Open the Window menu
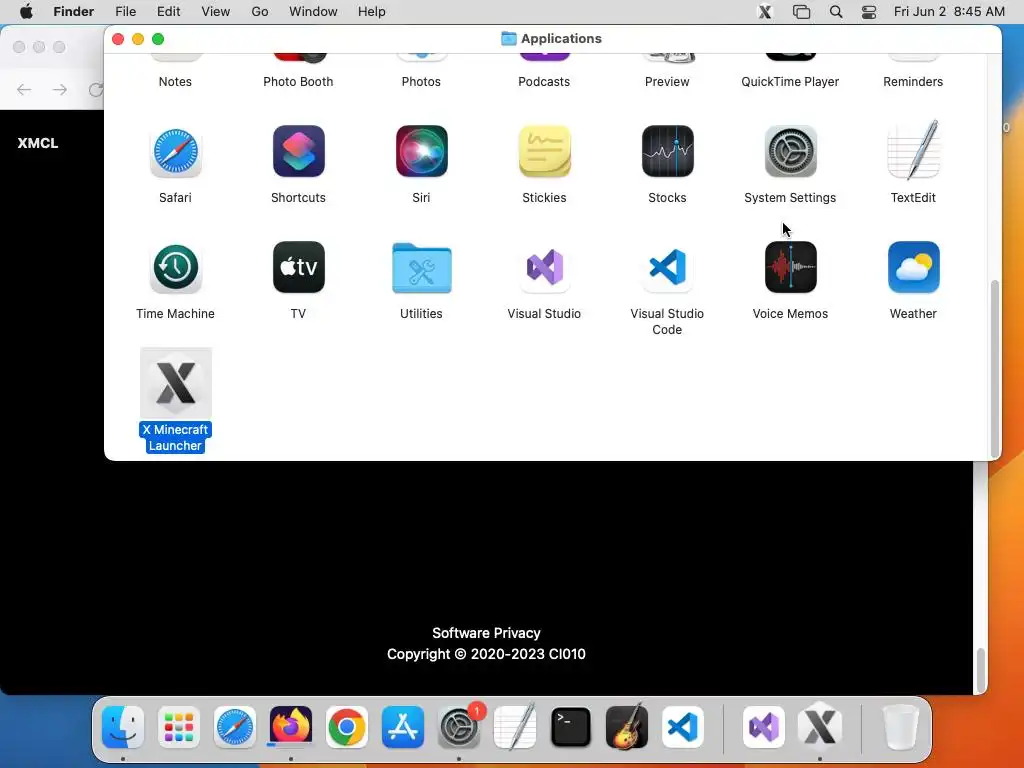 coord(313,12)
